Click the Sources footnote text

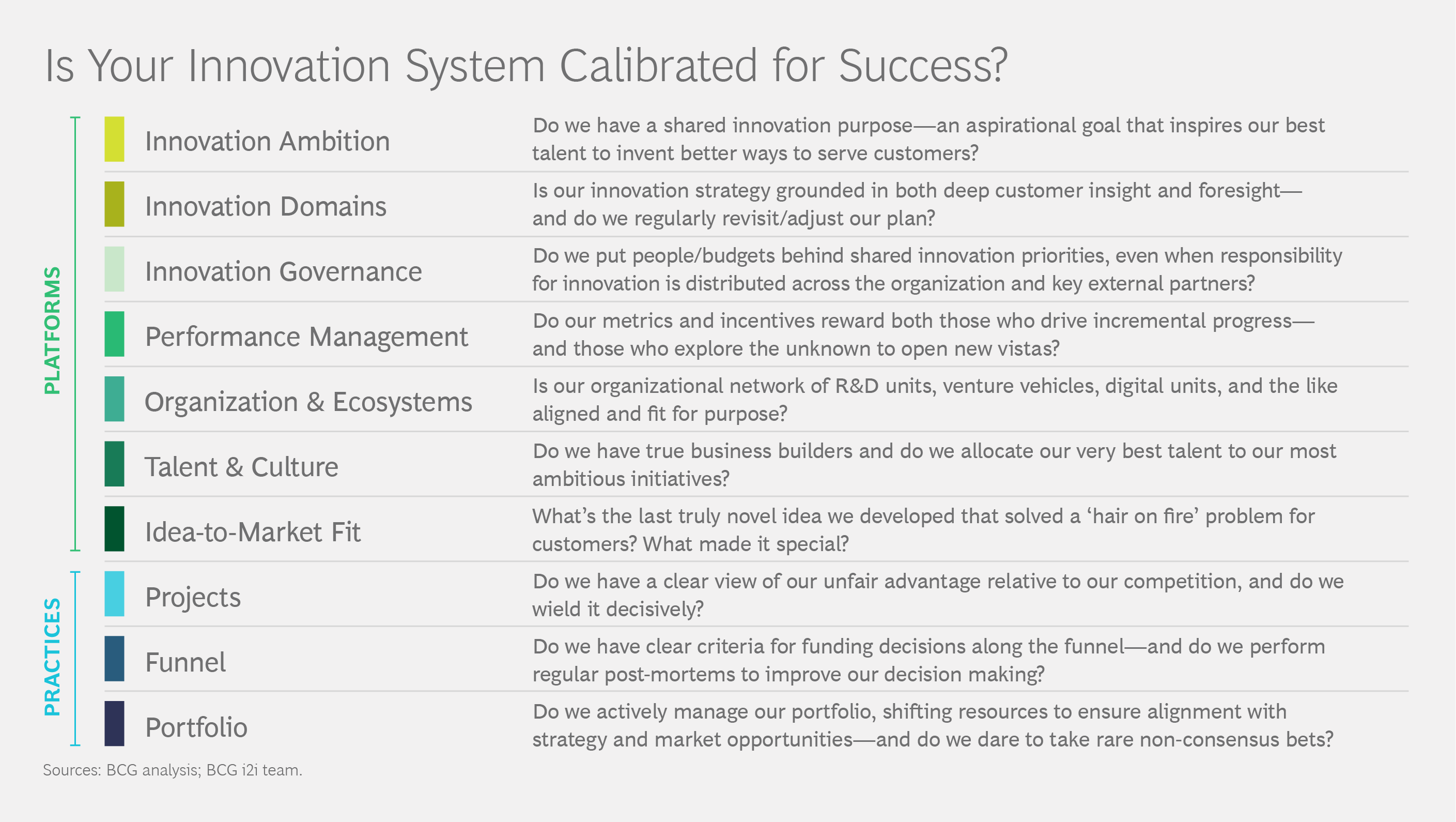pos(173,770)
